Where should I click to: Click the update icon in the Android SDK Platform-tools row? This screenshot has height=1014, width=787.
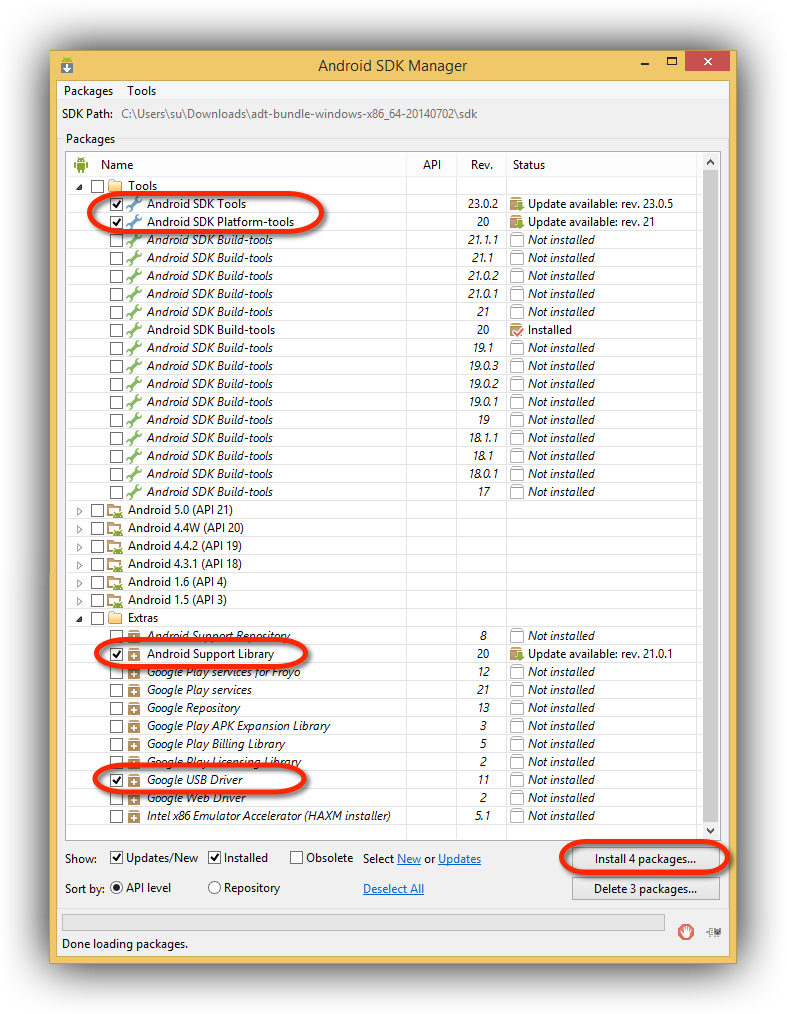[x=517, y=222]
